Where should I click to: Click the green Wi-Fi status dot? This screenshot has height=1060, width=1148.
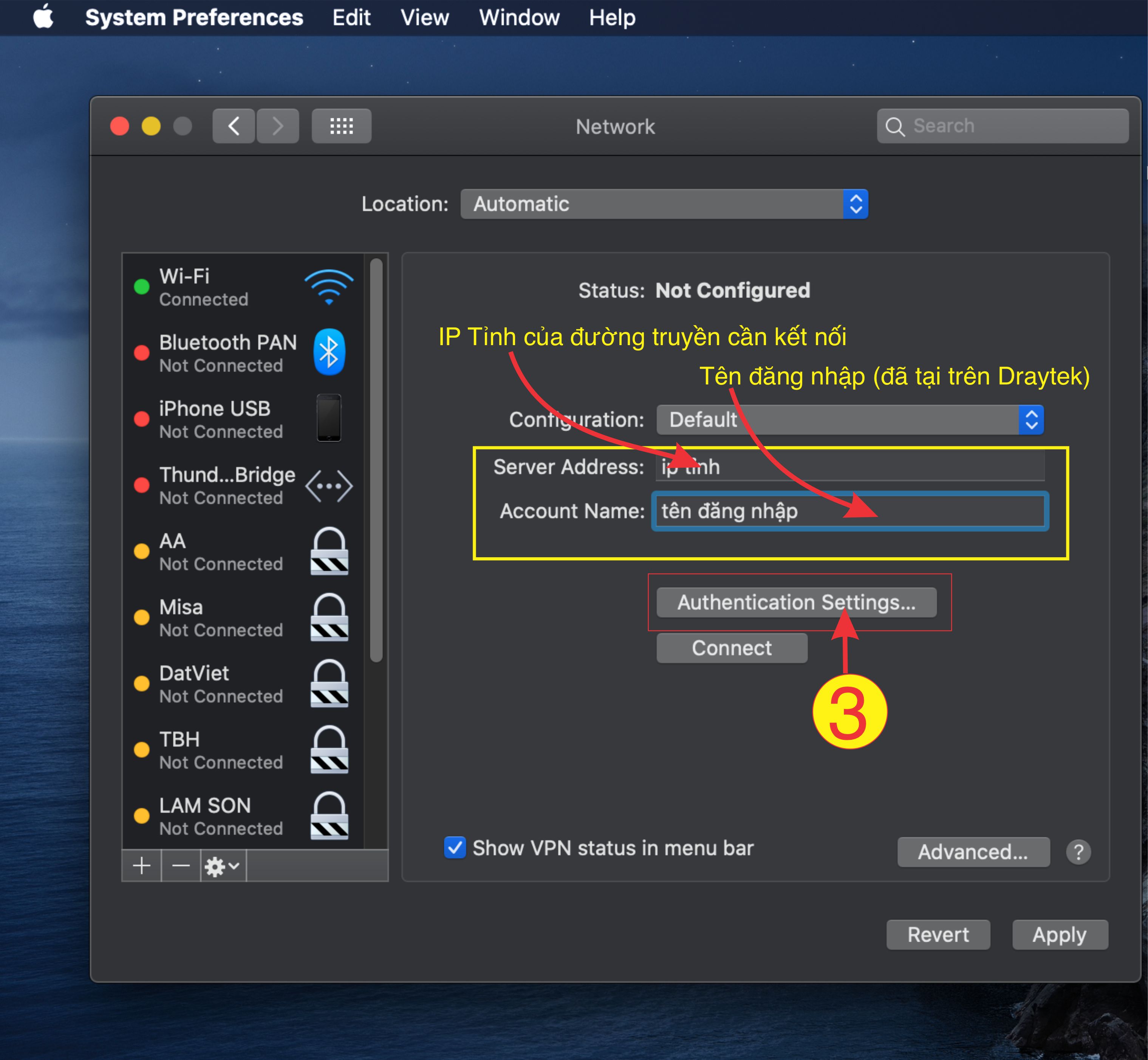142,287
